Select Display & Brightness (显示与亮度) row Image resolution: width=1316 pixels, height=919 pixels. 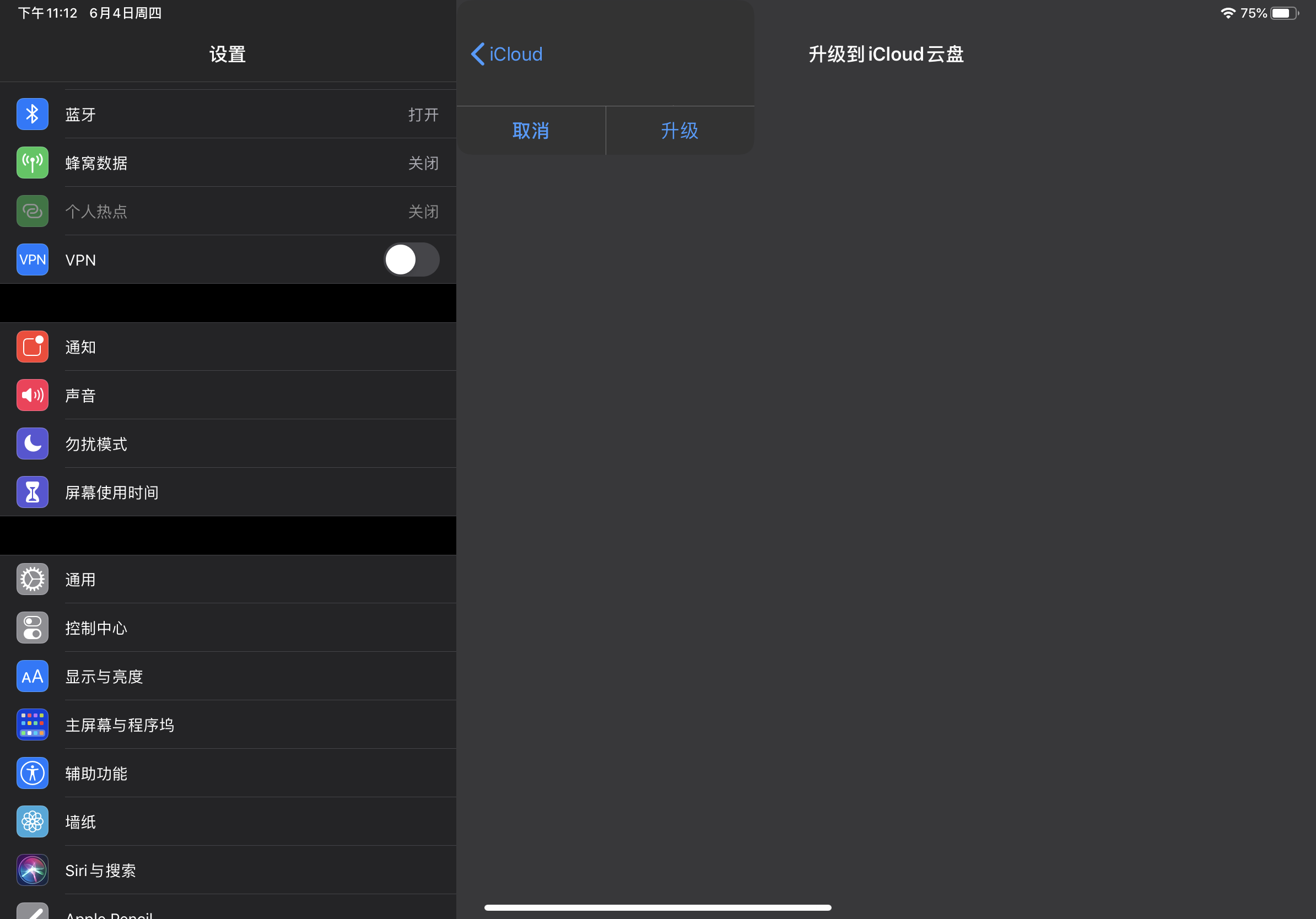[x=229, y=677]
